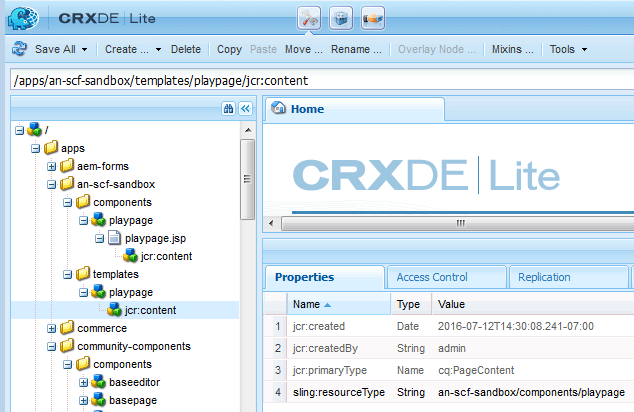Click the basepage node icon

98,400
